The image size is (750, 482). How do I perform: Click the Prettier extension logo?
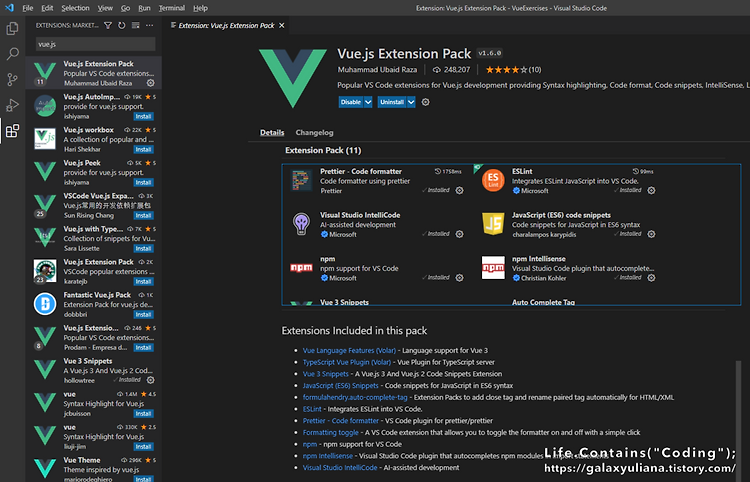[x=301, y=180]
